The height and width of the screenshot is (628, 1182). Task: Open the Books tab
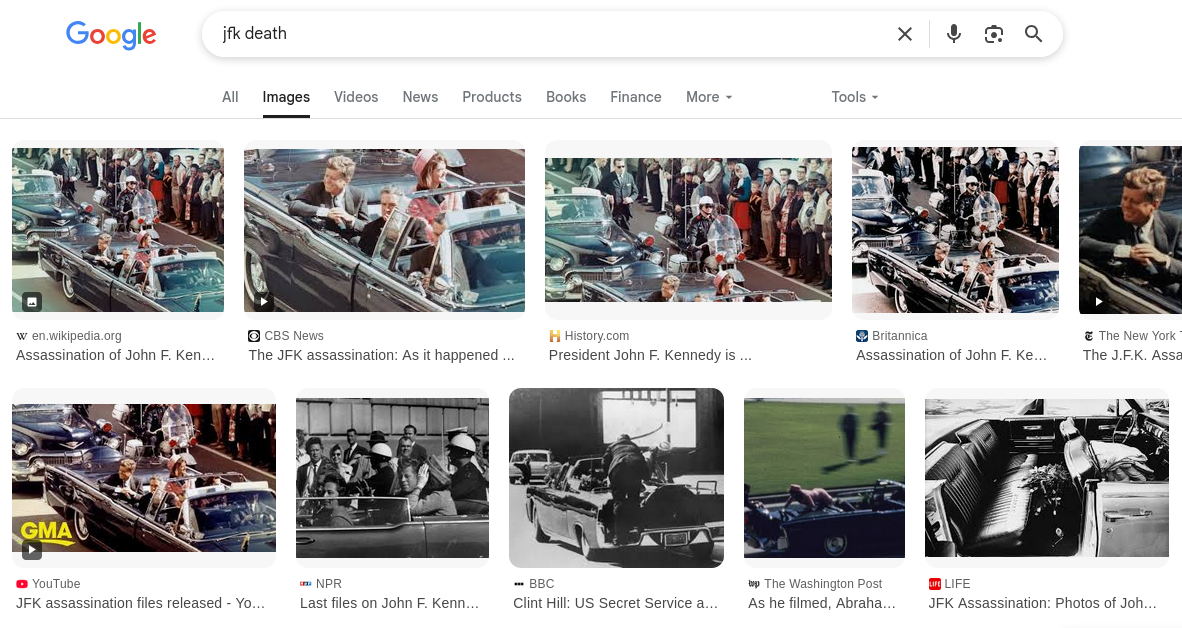click(x=565, y=97)
